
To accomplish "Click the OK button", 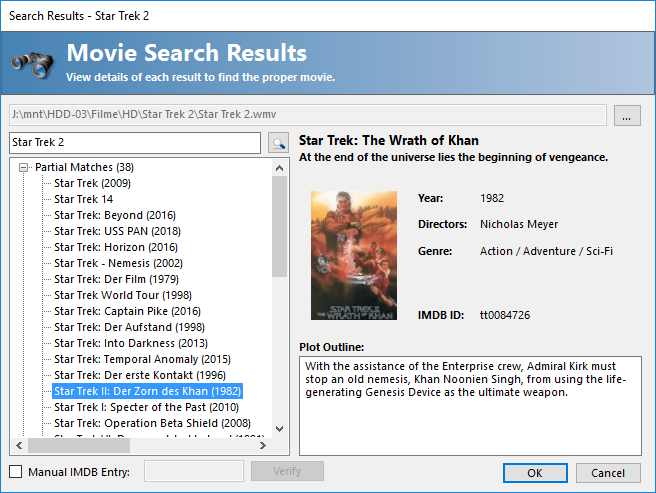I will (x=535, y=473).
